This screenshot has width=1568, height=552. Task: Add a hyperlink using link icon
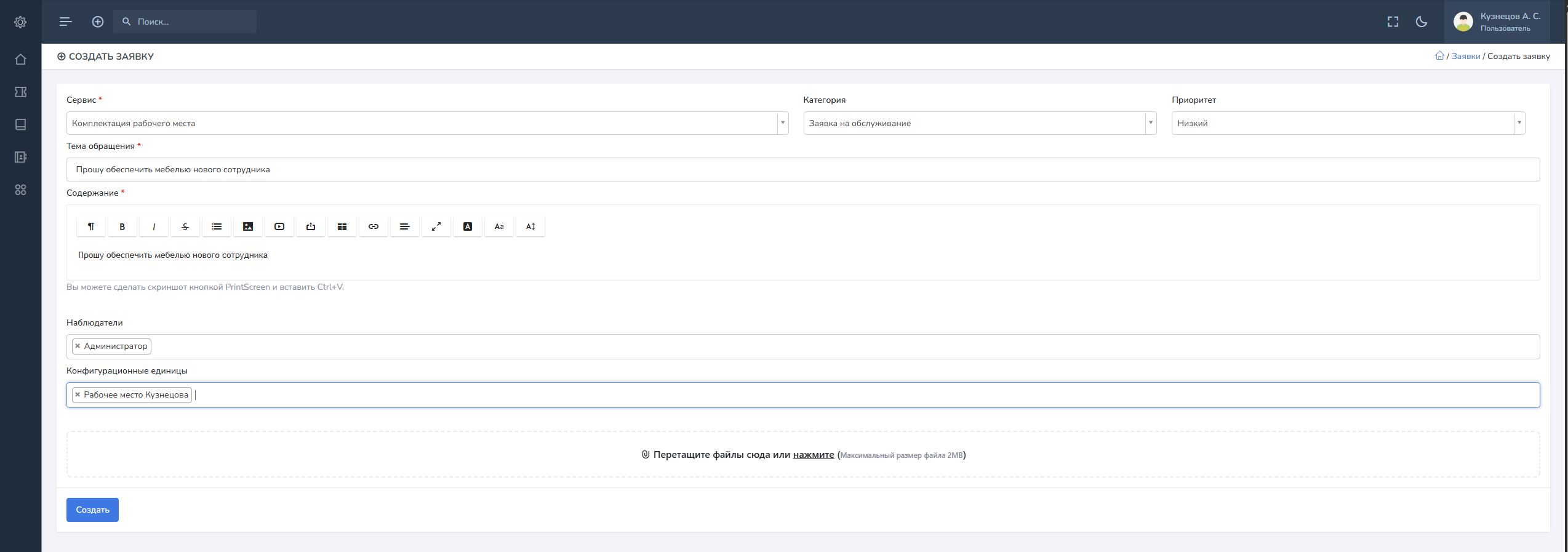point(374,226)
